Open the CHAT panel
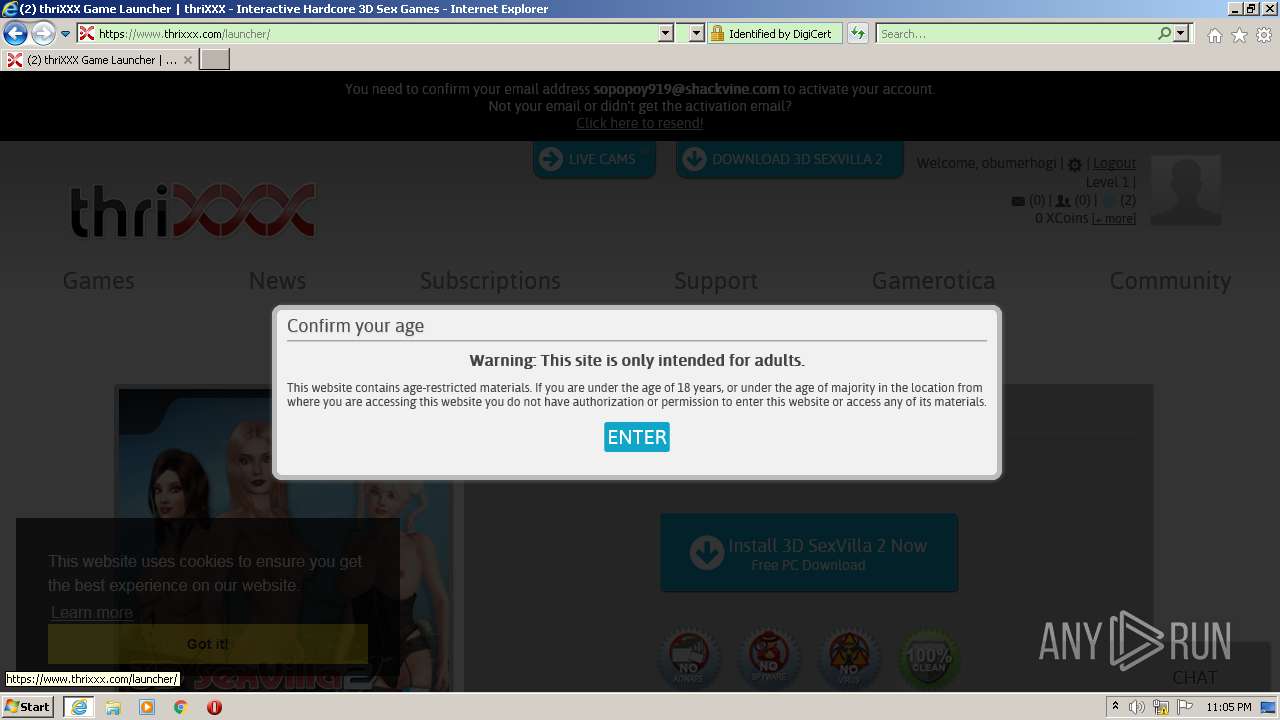 [x=1194, y=677]
